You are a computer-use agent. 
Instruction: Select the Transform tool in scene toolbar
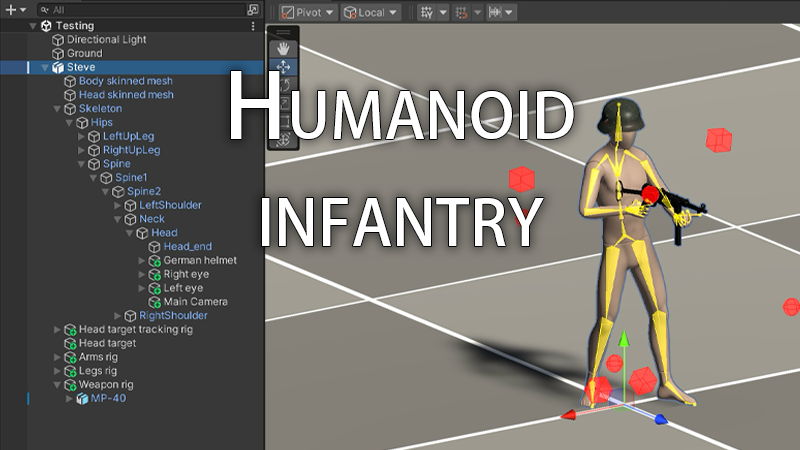coord(283,140)
